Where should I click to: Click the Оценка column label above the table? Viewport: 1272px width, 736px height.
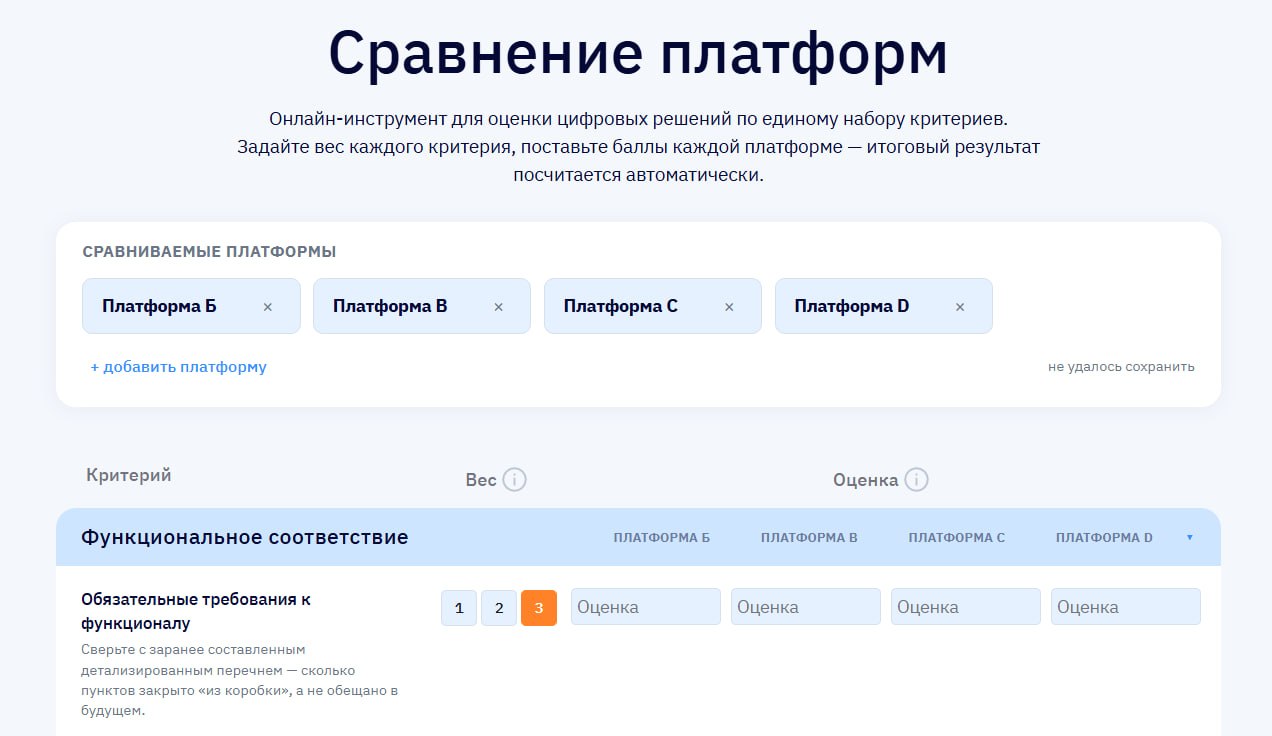(866, 480)
